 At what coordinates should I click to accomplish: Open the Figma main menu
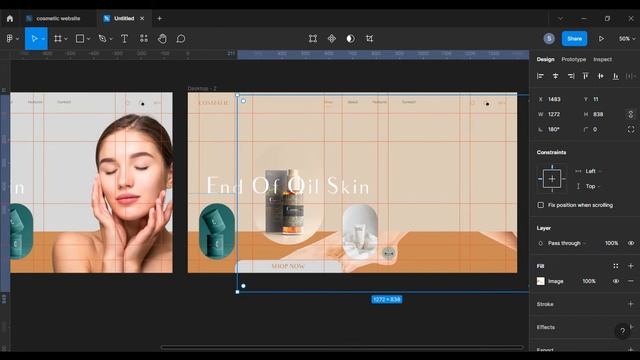11,39
